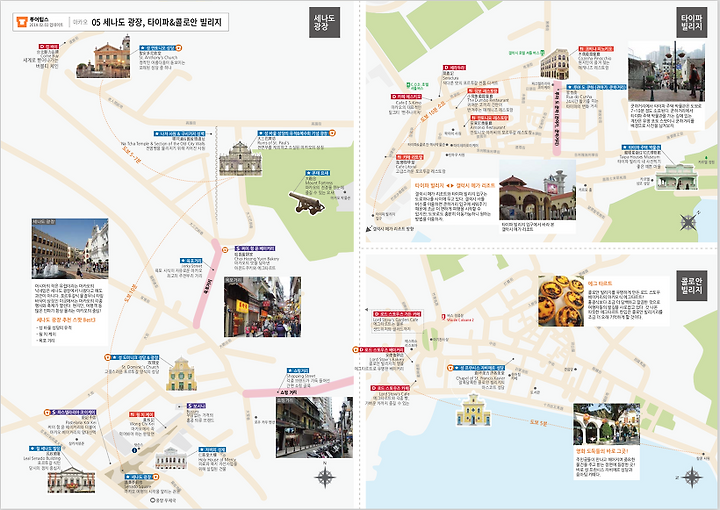Click the compass rose on the Coloane Village map

[x=692, y=477]
